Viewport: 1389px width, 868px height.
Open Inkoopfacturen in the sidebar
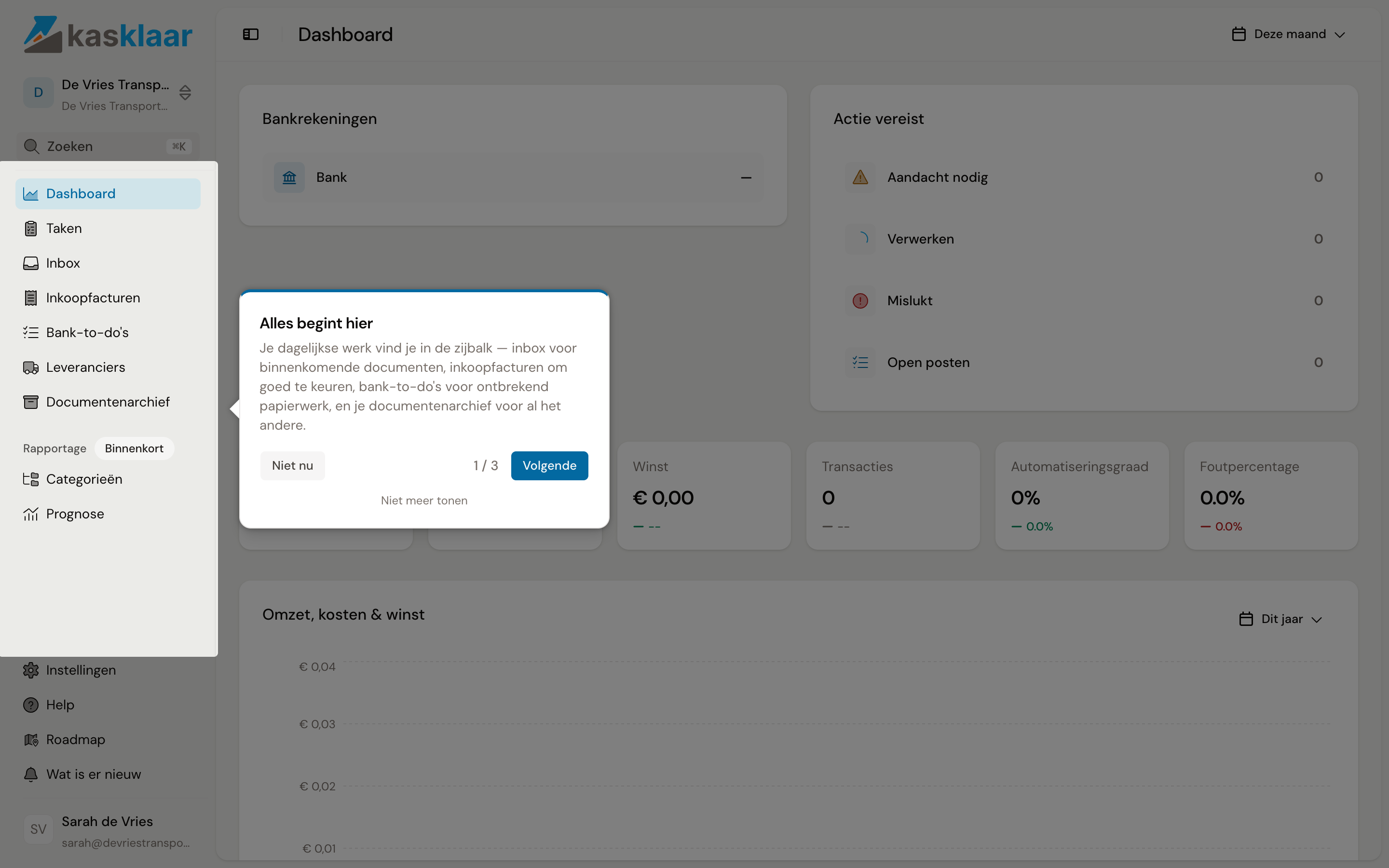(108, 298)
